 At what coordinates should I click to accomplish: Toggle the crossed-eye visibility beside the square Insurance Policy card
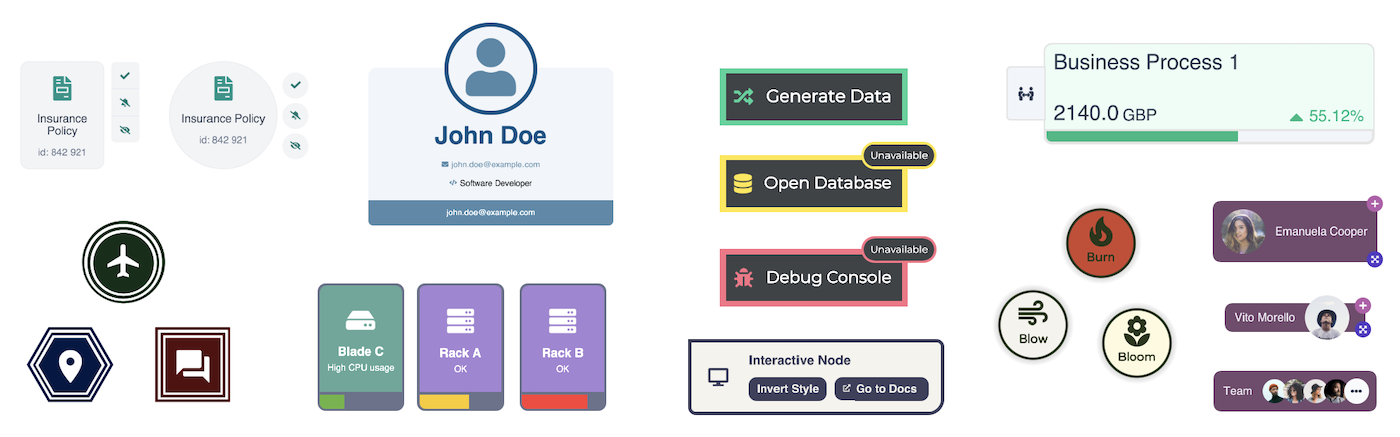click(x=125, y=130)
